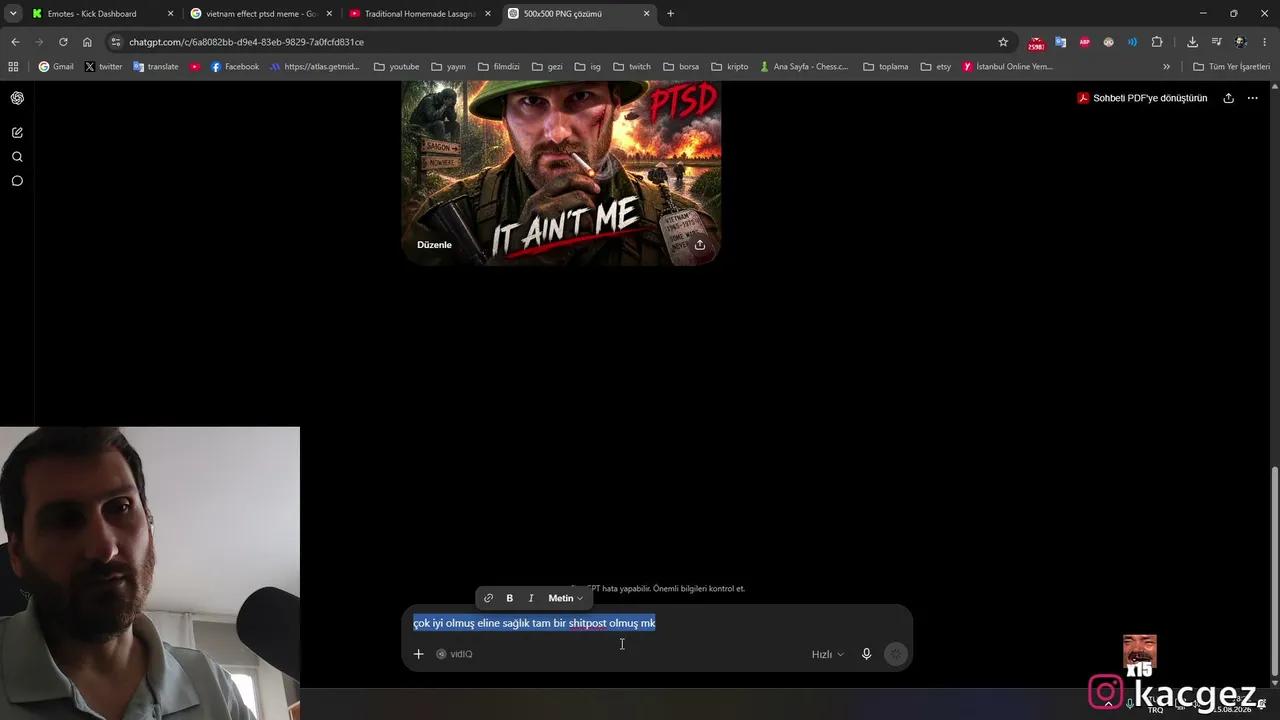Screen dimensions: 1280x720
Task: Go to browser home page
Action: click(x=87, y=42)
